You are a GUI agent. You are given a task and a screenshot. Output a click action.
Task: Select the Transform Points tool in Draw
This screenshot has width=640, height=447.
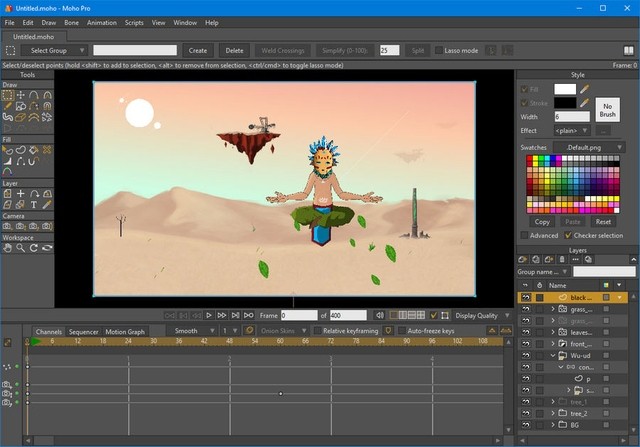[21, 96]
